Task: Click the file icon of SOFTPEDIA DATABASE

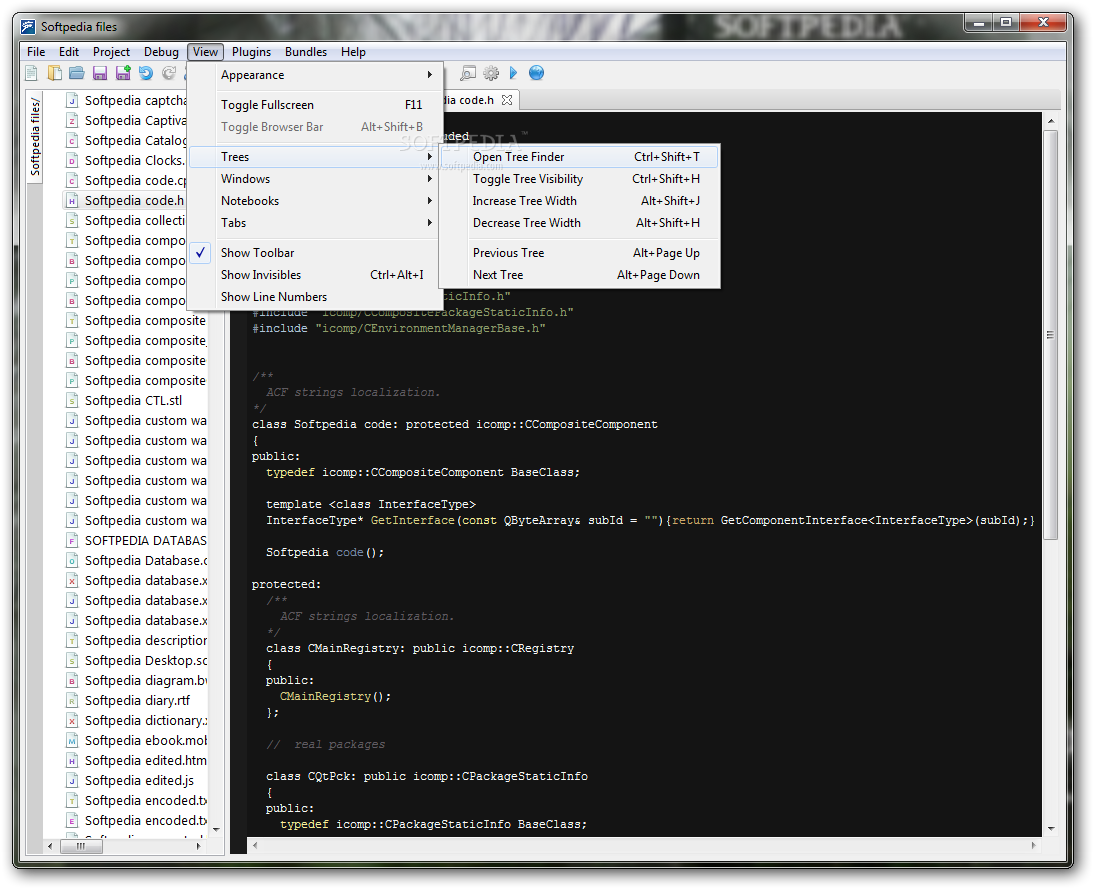Action: coord(72,541)
